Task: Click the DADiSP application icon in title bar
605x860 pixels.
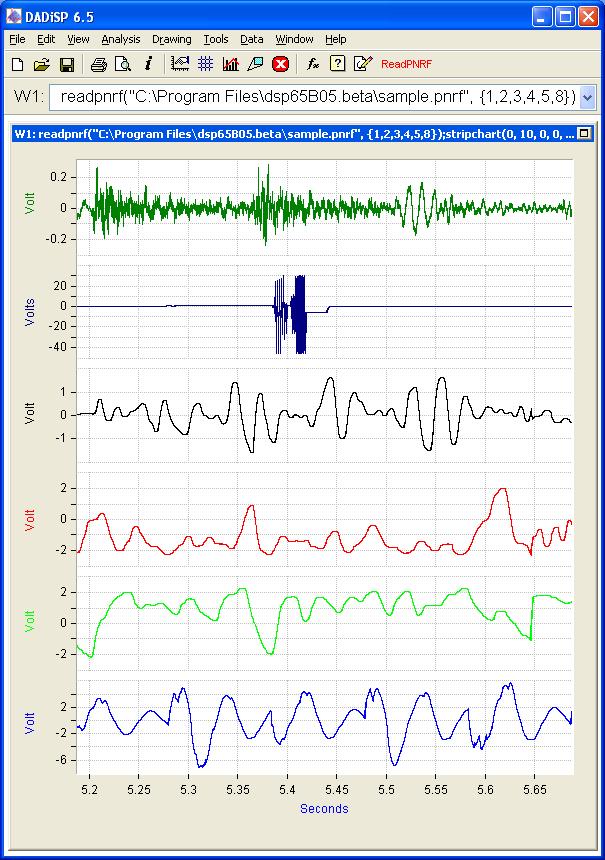Action: click(14, 16)
